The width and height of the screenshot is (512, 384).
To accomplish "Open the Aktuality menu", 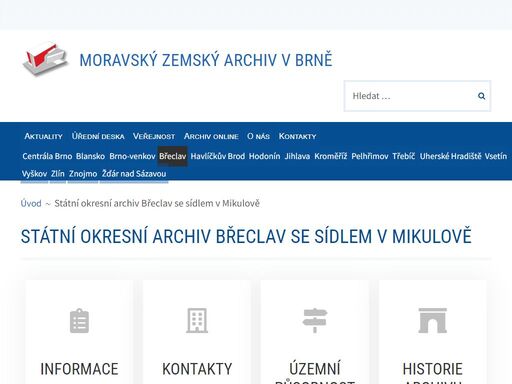I will click(x=43, y=136).
